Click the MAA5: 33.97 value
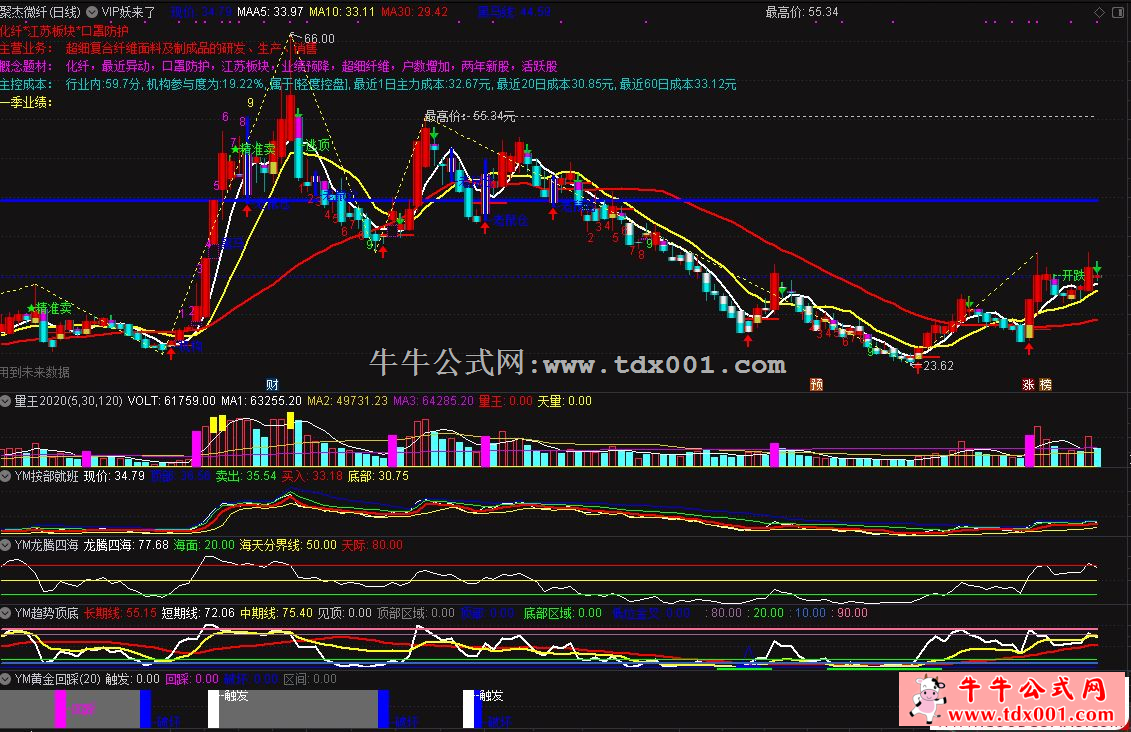 point(270,12)
